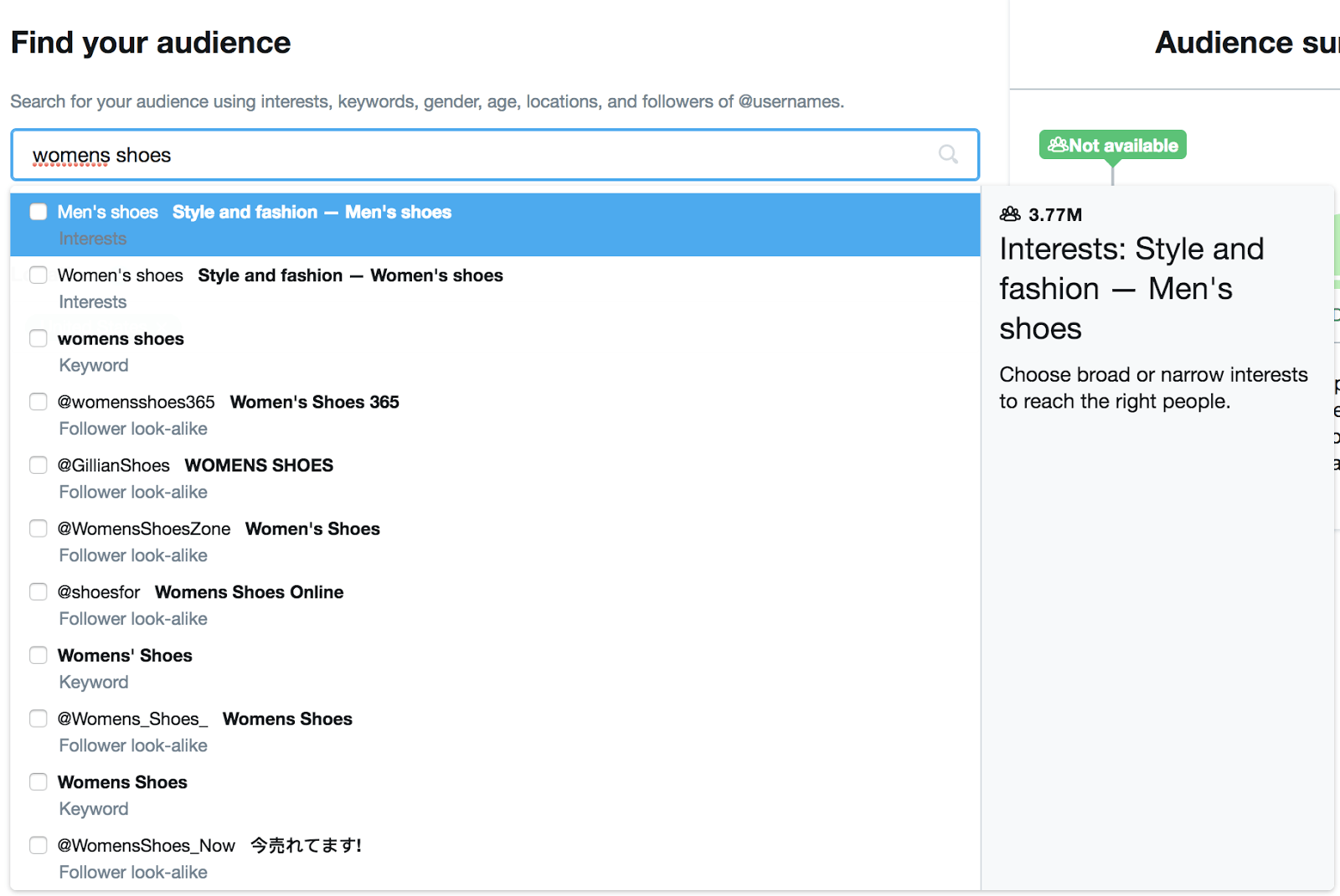This screenshot has height=896, width=1340.
Task: Check the @WomensShoes_Now checkbox
Action: [39, 846]
